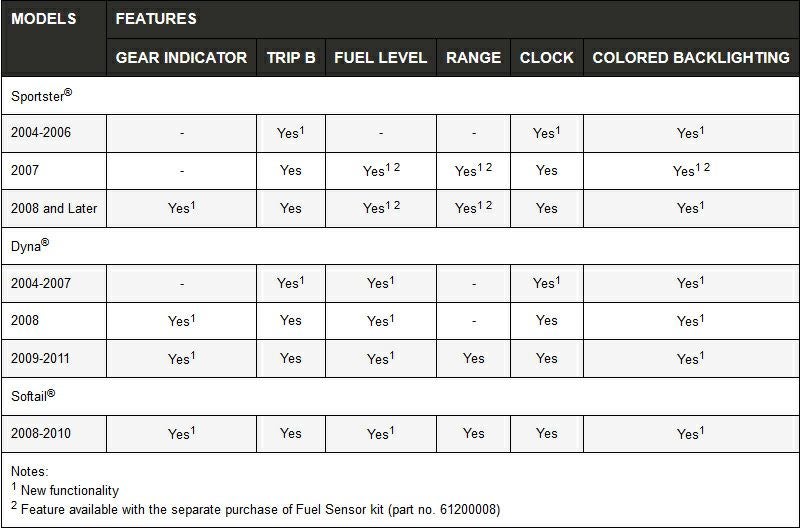Select the Dyna section row label
The image size is (800, 529).
31,246
